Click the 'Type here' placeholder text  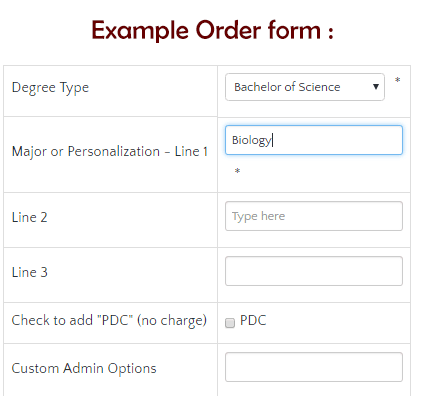[259, 216]
